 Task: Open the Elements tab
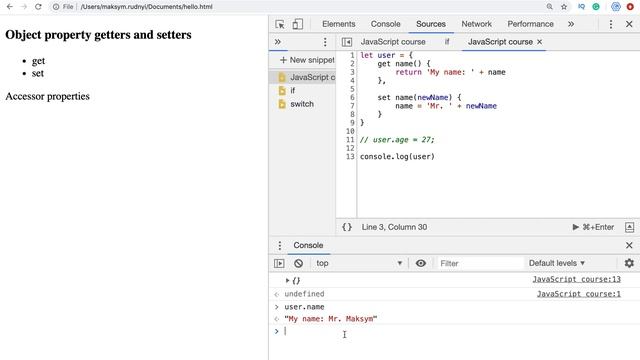[339, 24]
